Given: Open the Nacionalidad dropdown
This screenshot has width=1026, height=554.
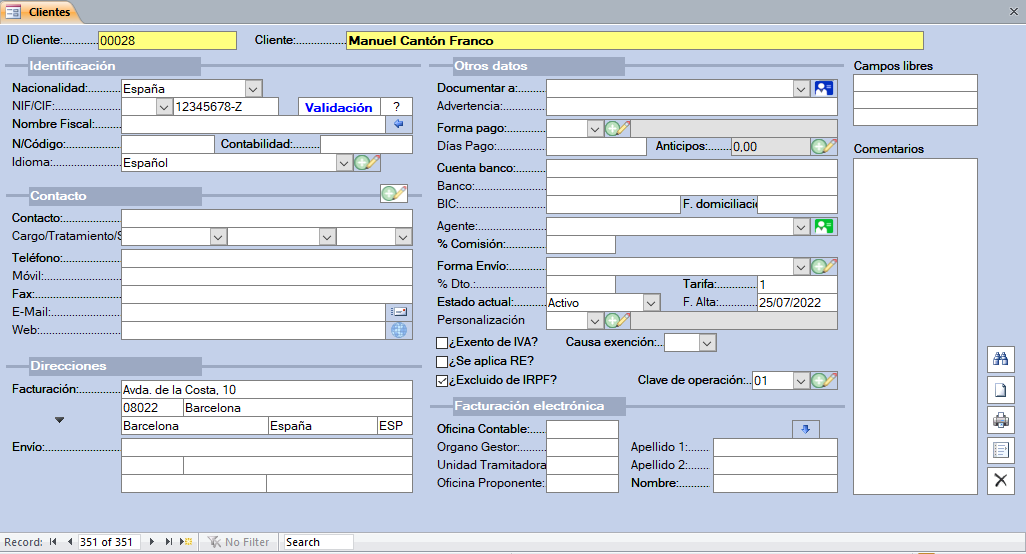Looking at the screenshot, I should pos(253,89).
